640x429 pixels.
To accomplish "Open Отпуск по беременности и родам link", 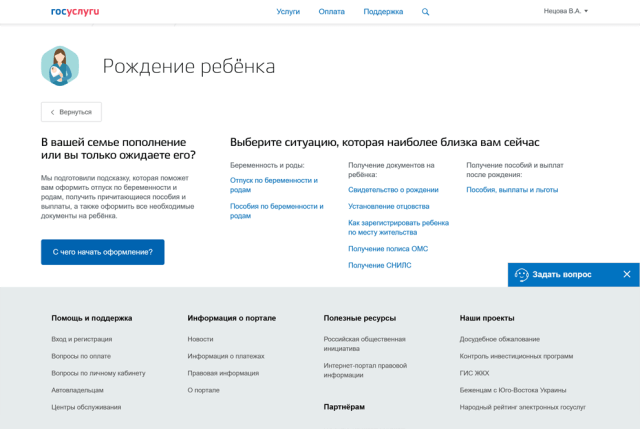I will pos(274,185).
